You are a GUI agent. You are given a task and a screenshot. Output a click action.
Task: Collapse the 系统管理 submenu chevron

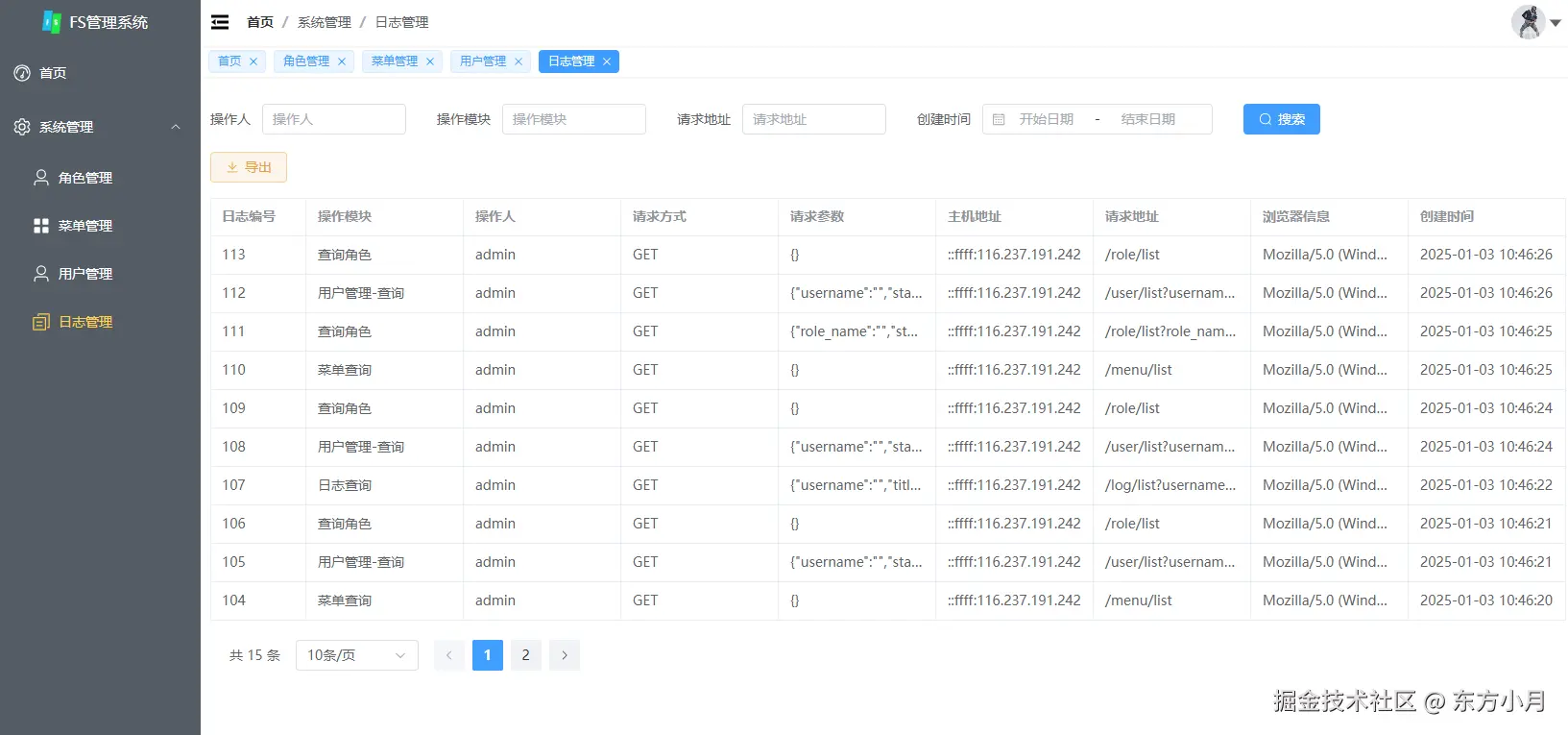pyautogui.click(x=176, y=127)
